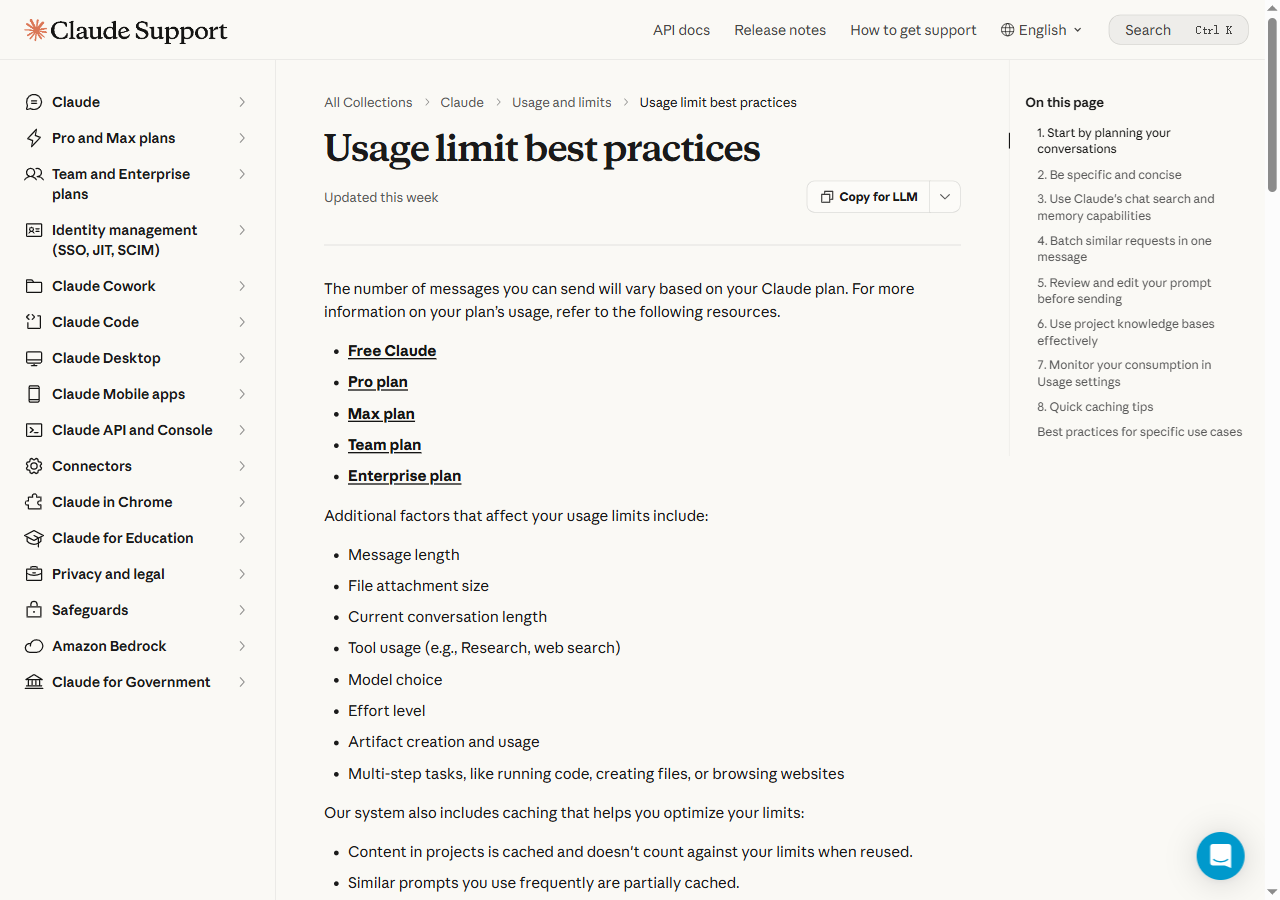Viewport: 1280px width, 900px height.
Task: Open API docs in the header
Action: 681,30
